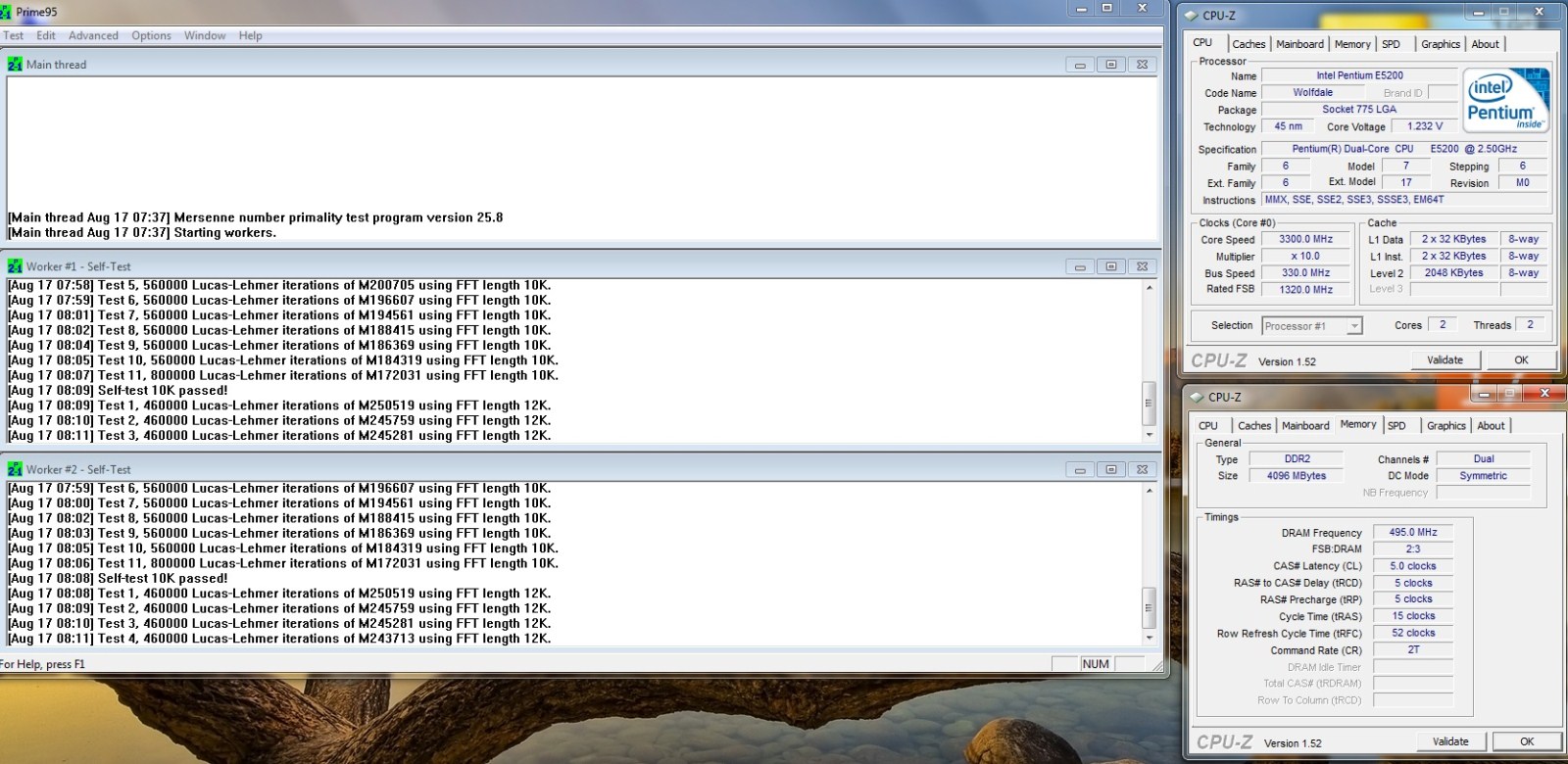Maximize the Worker #2 child window
This screenshot has width=1568, height=764.
tap(1111, 469)
